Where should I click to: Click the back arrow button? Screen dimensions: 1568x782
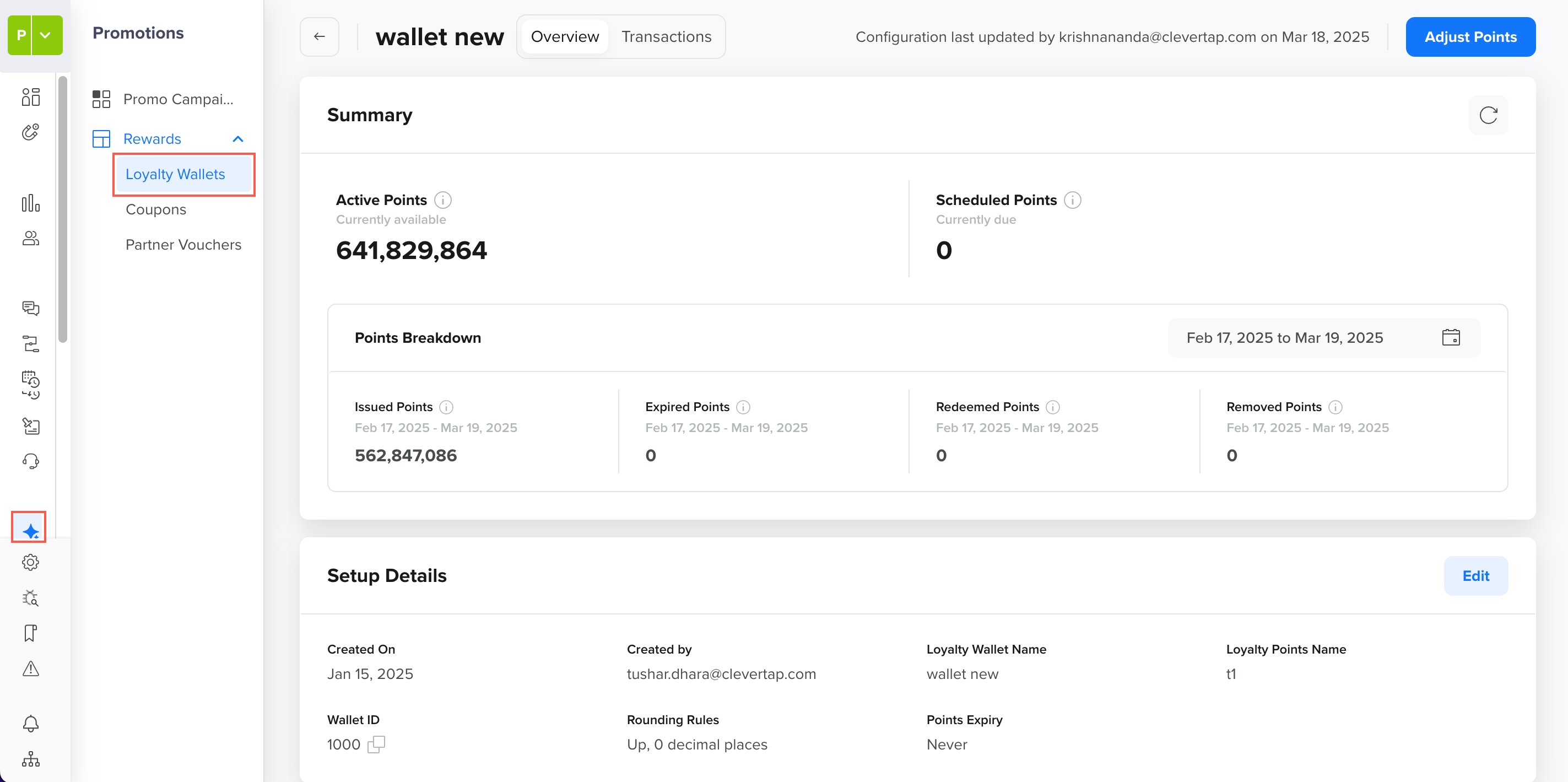(x=319, y=36)
